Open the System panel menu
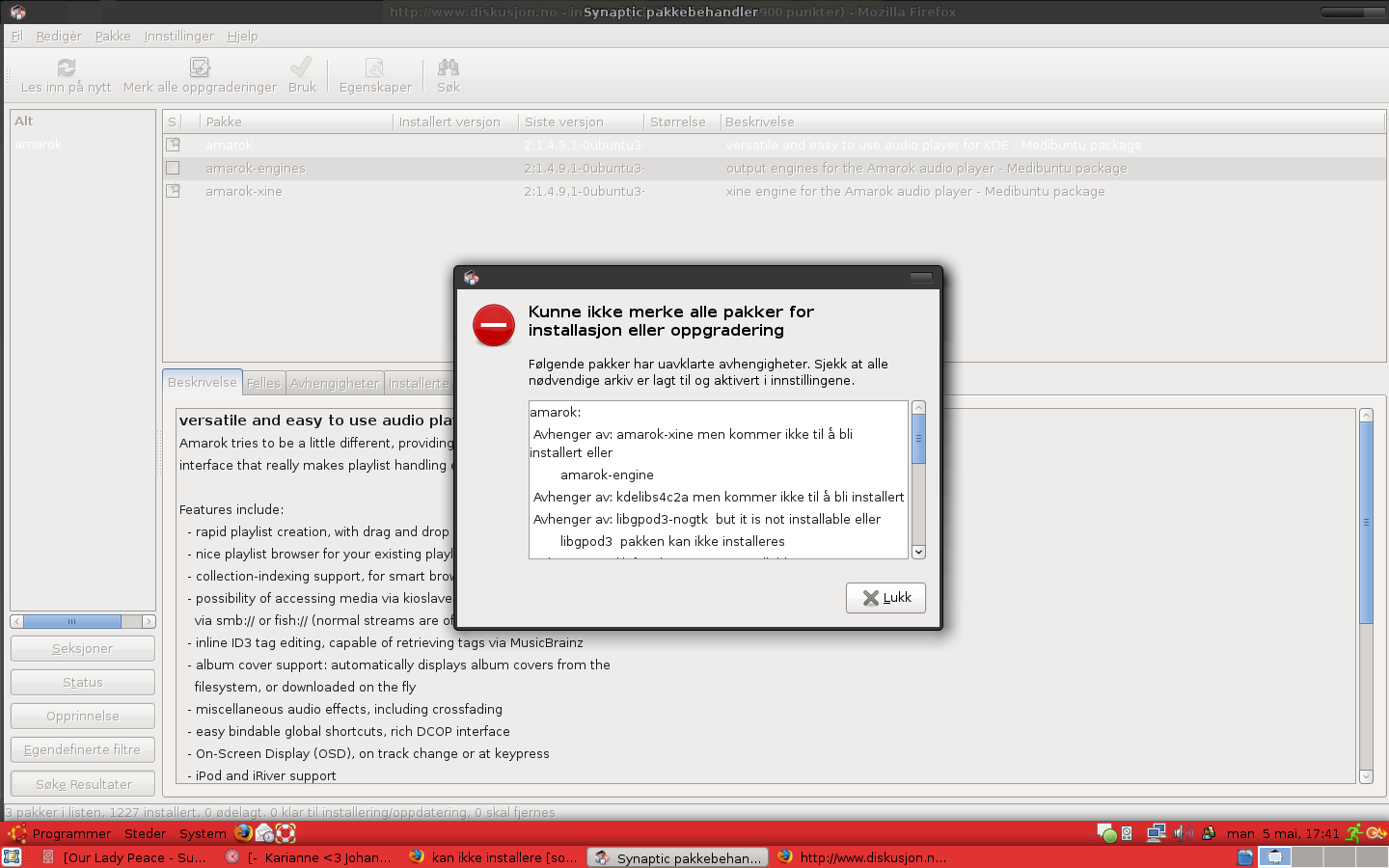 coord(203,833)
